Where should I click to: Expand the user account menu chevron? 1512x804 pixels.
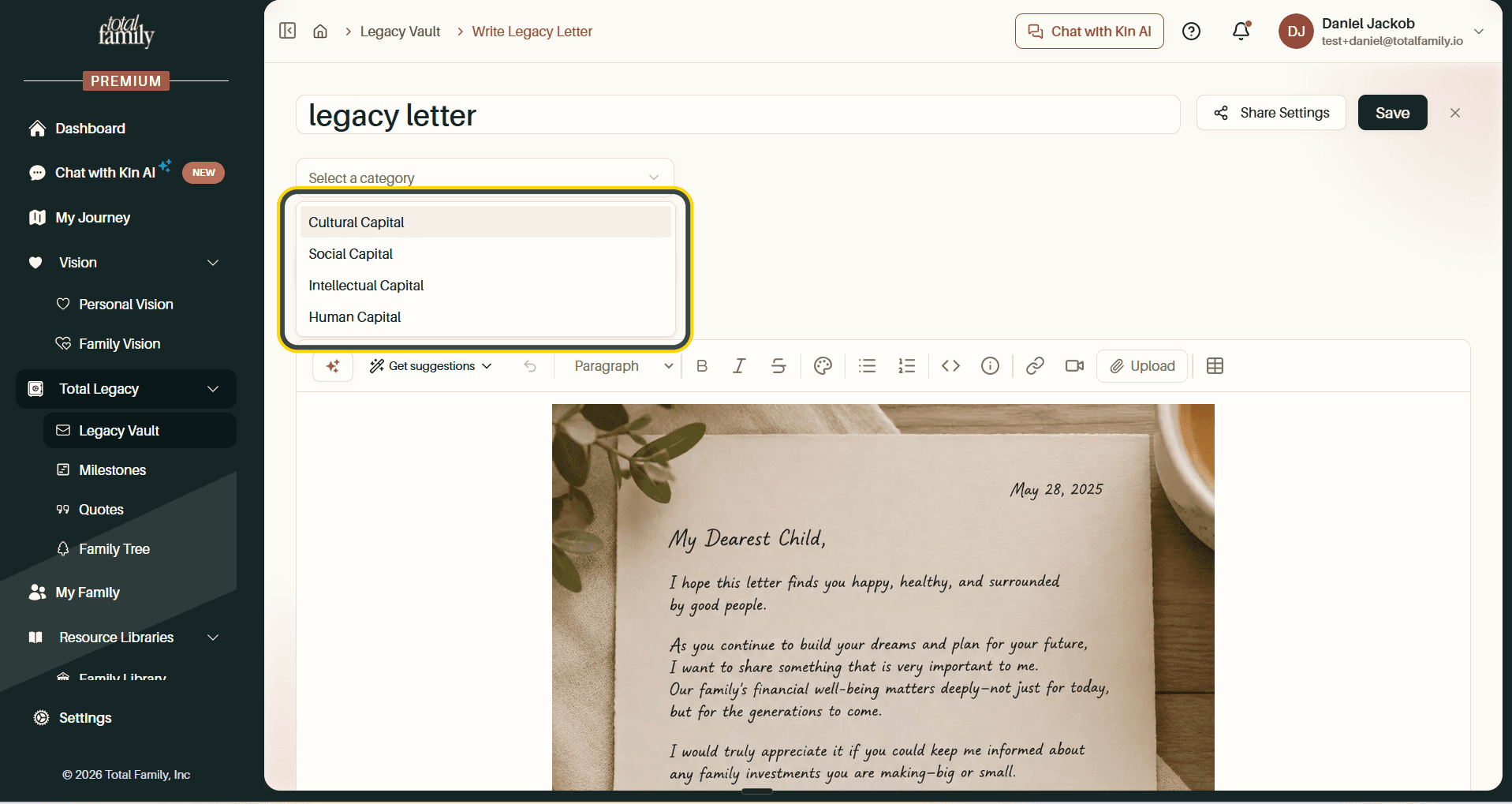pos(1479,32)
